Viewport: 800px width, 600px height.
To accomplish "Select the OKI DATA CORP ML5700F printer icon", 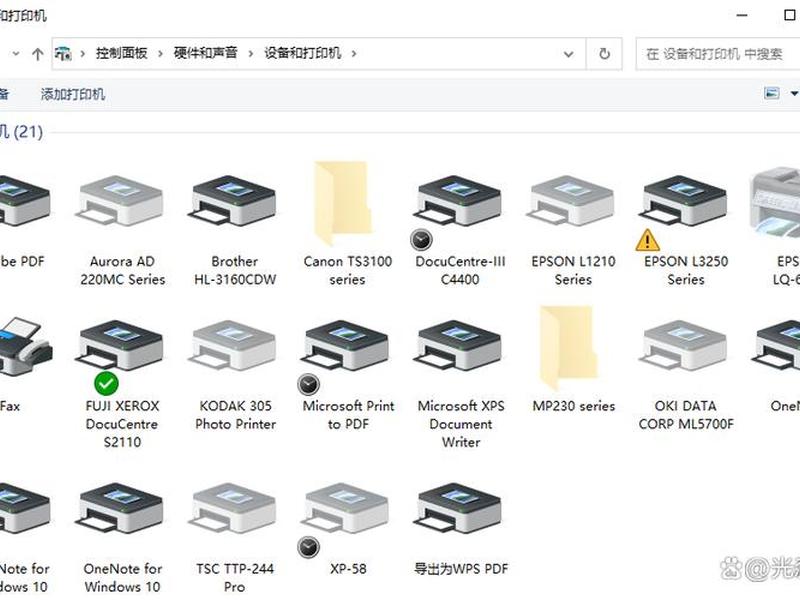I will 685,345.
